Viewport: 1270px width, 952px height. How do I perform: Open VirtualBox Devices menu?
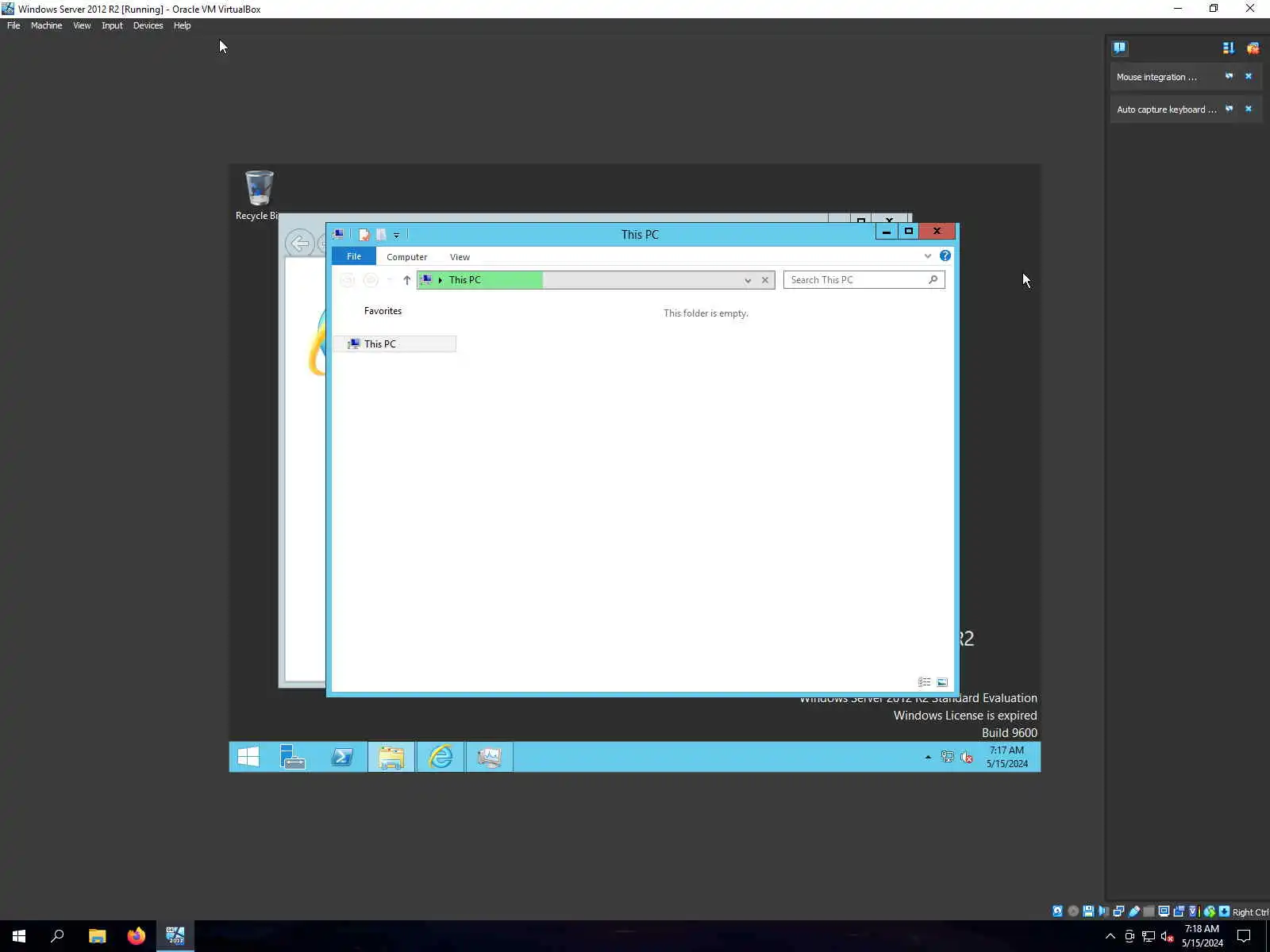pyautogui.click(x=148, y=25)
